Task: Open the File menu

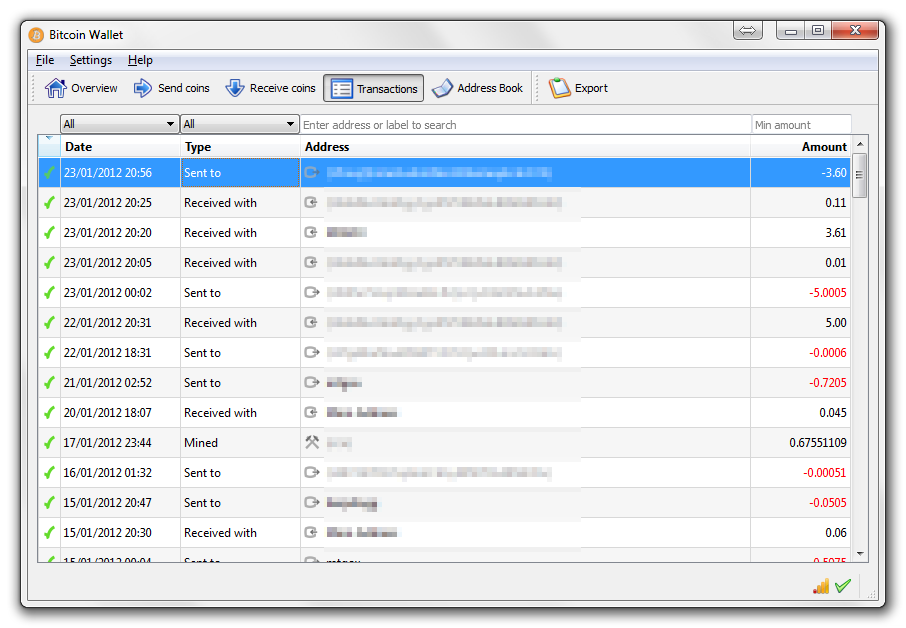Action: [45, 60]
